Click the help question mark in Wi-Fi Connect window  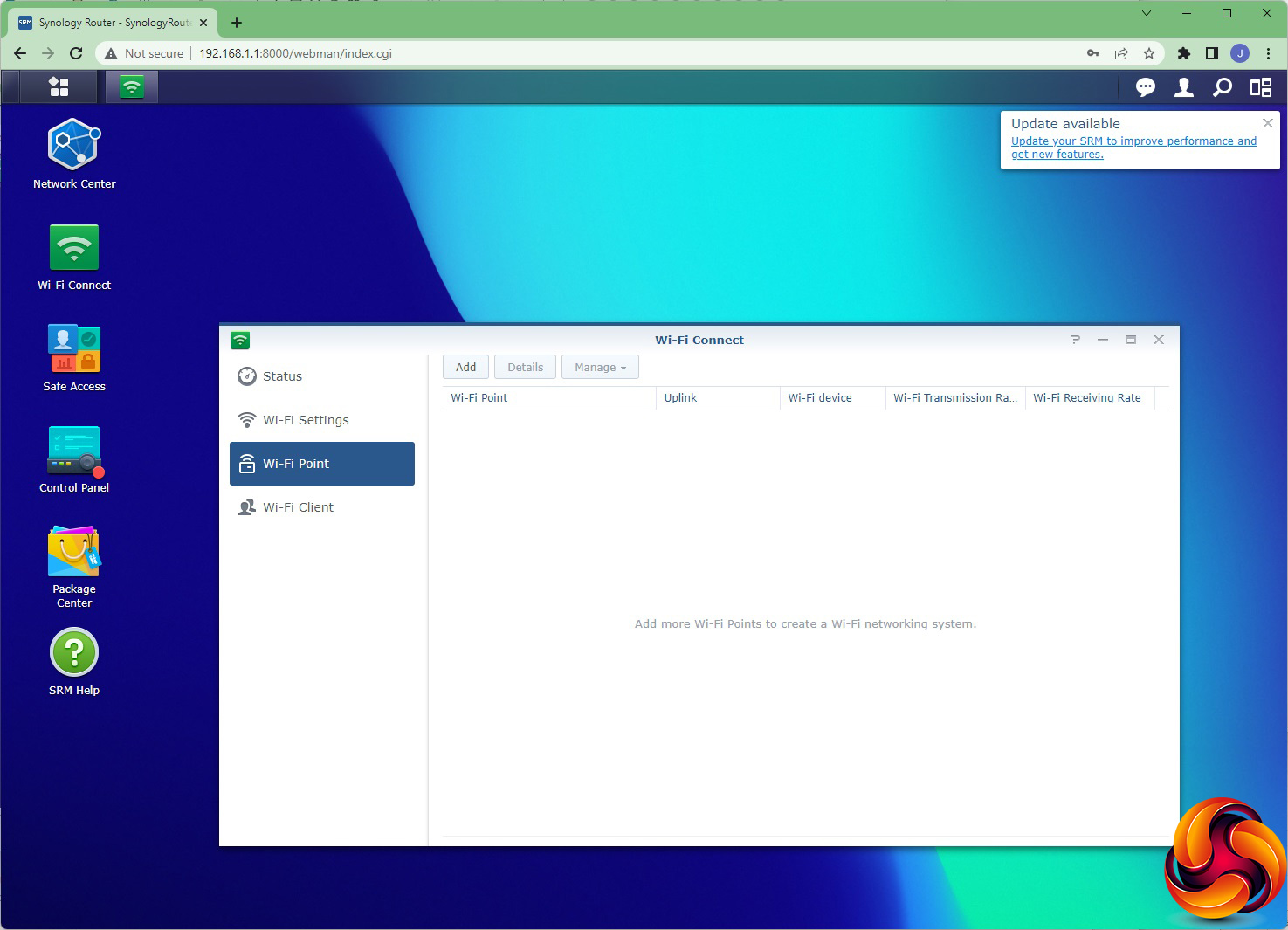click(1075, 340)
